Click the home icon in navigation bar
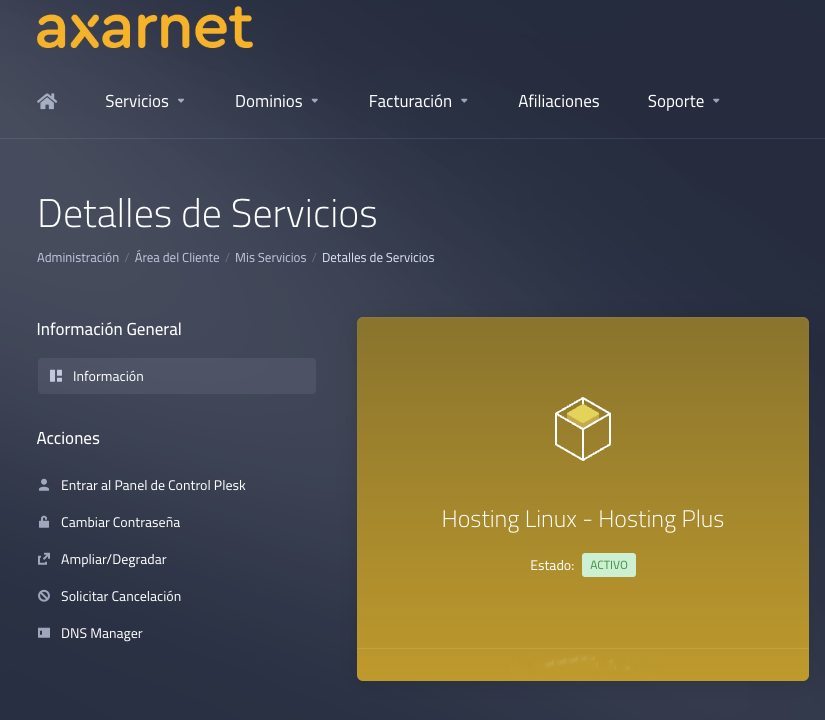Image resolution: width=825 pixels, height=720 pixels. (47, 101)
